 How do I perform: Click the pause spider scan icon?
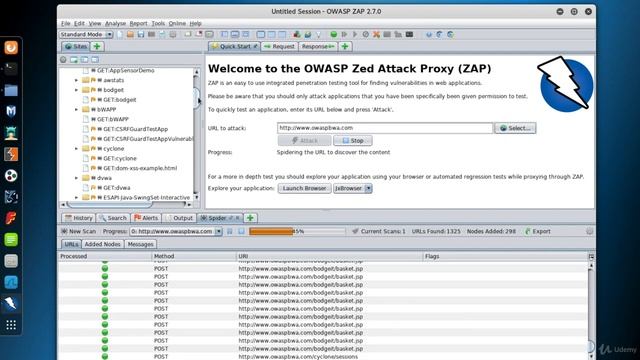click(230, 231)
